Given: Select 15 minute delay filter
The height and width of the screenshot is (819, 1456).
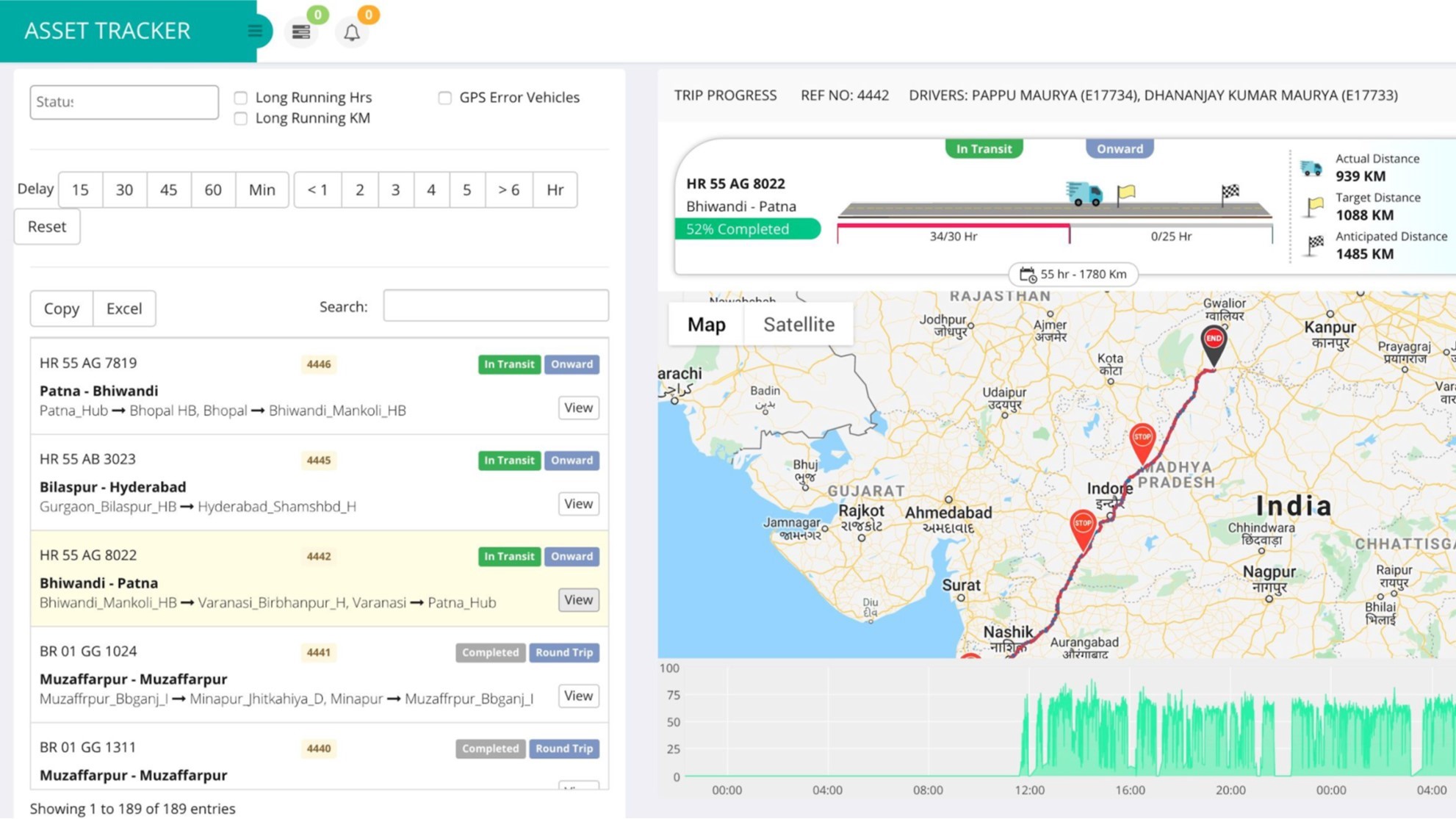Looking at the screenshot, I should click(80, 190).
